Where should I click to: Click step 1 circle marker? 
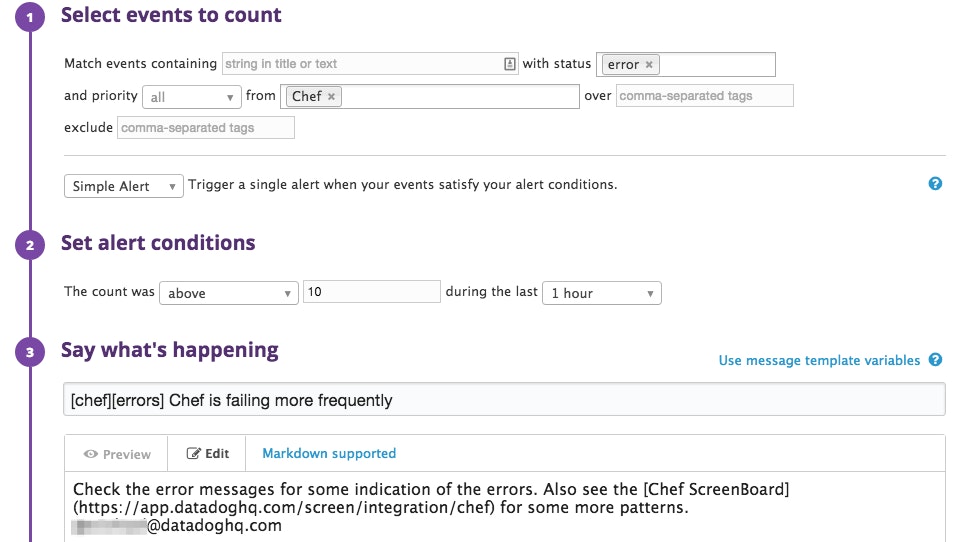point(30,17)
